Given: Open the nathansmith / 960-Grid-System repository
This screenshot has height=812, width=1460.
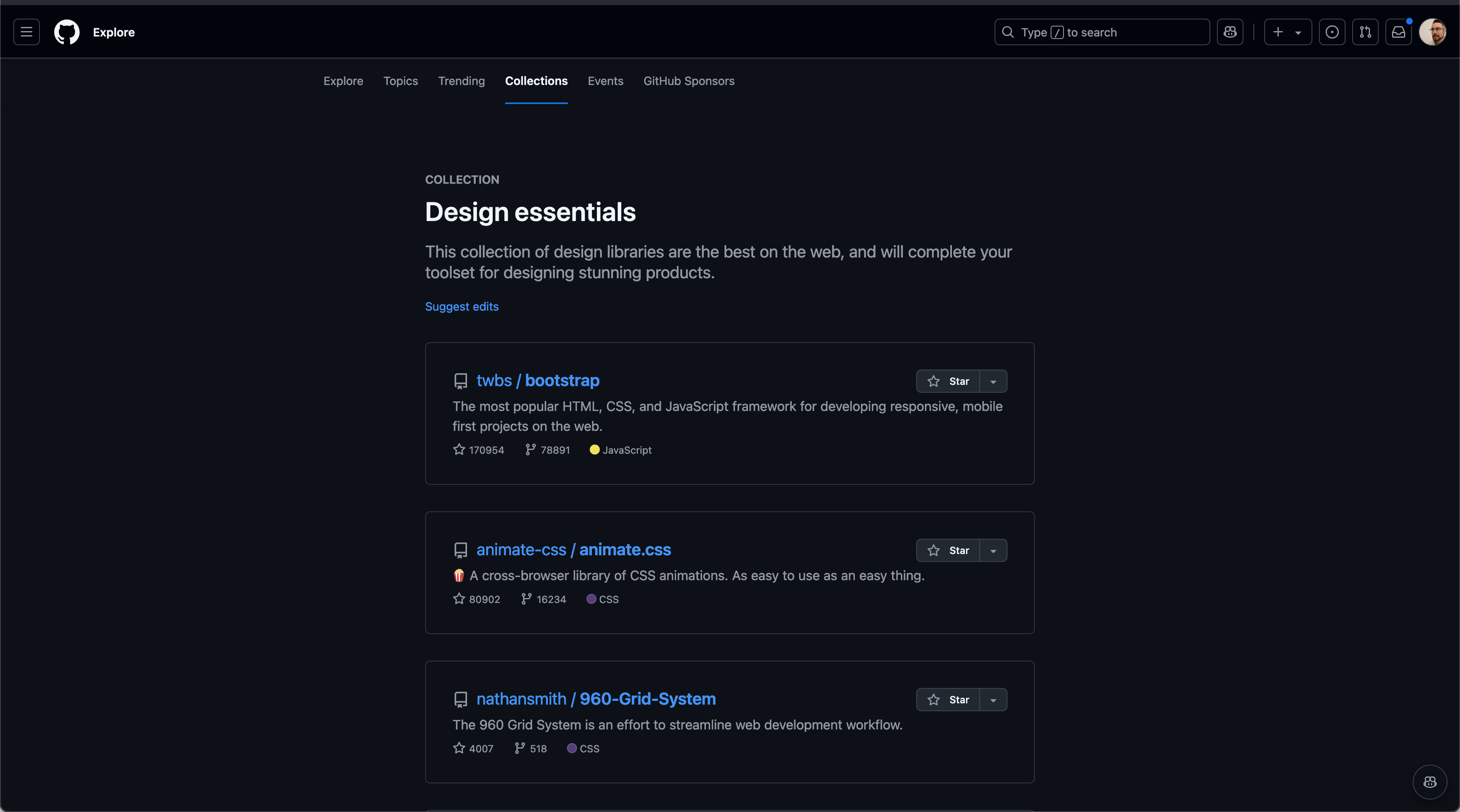Looking at the screenshot, I should tap(596, 699).
